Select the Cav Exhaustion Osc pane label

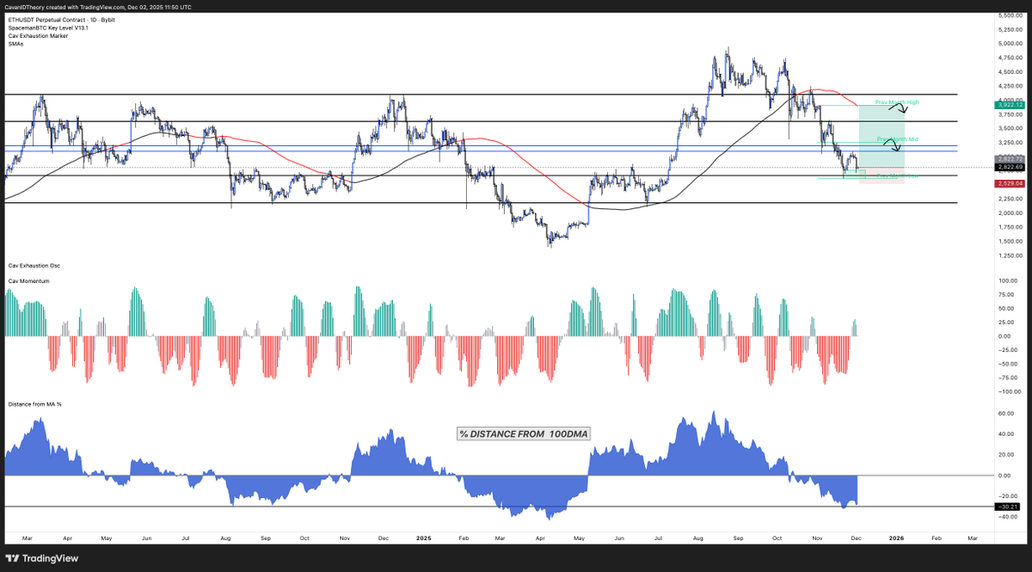click(x=34, y=265)
